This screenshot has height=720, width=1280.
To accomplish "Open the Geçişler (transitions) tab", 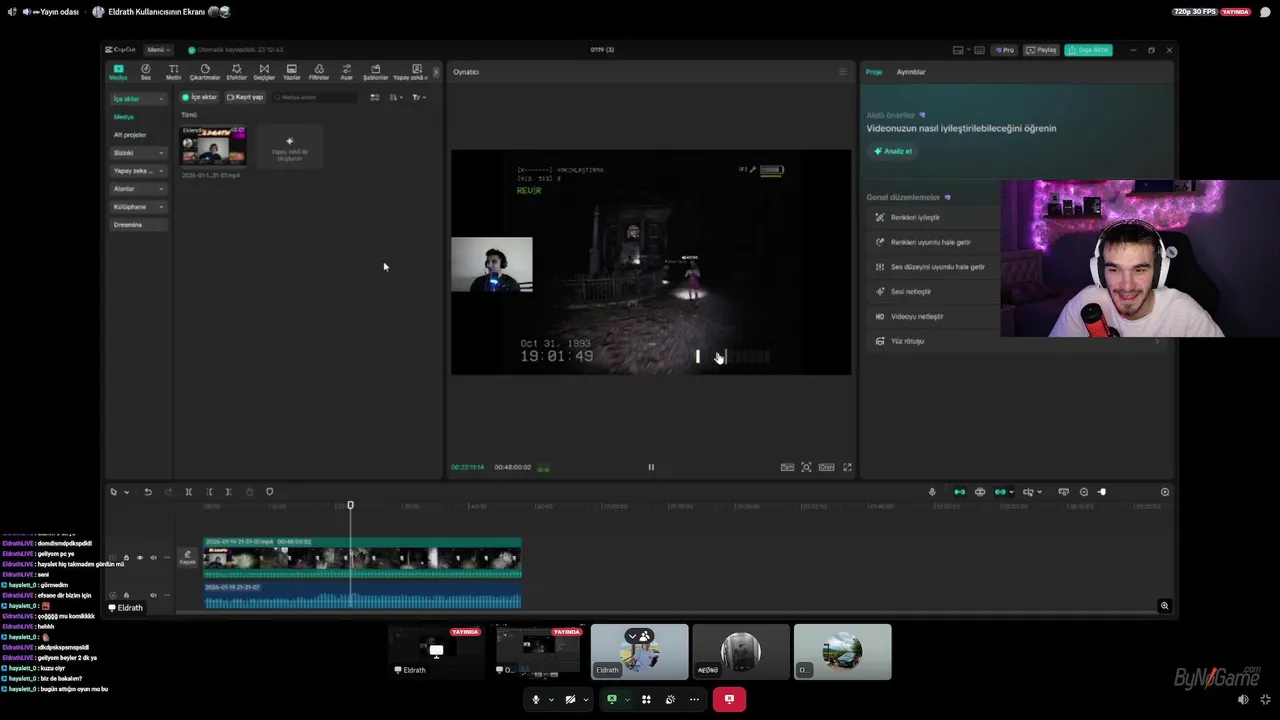I will [264, 72].
